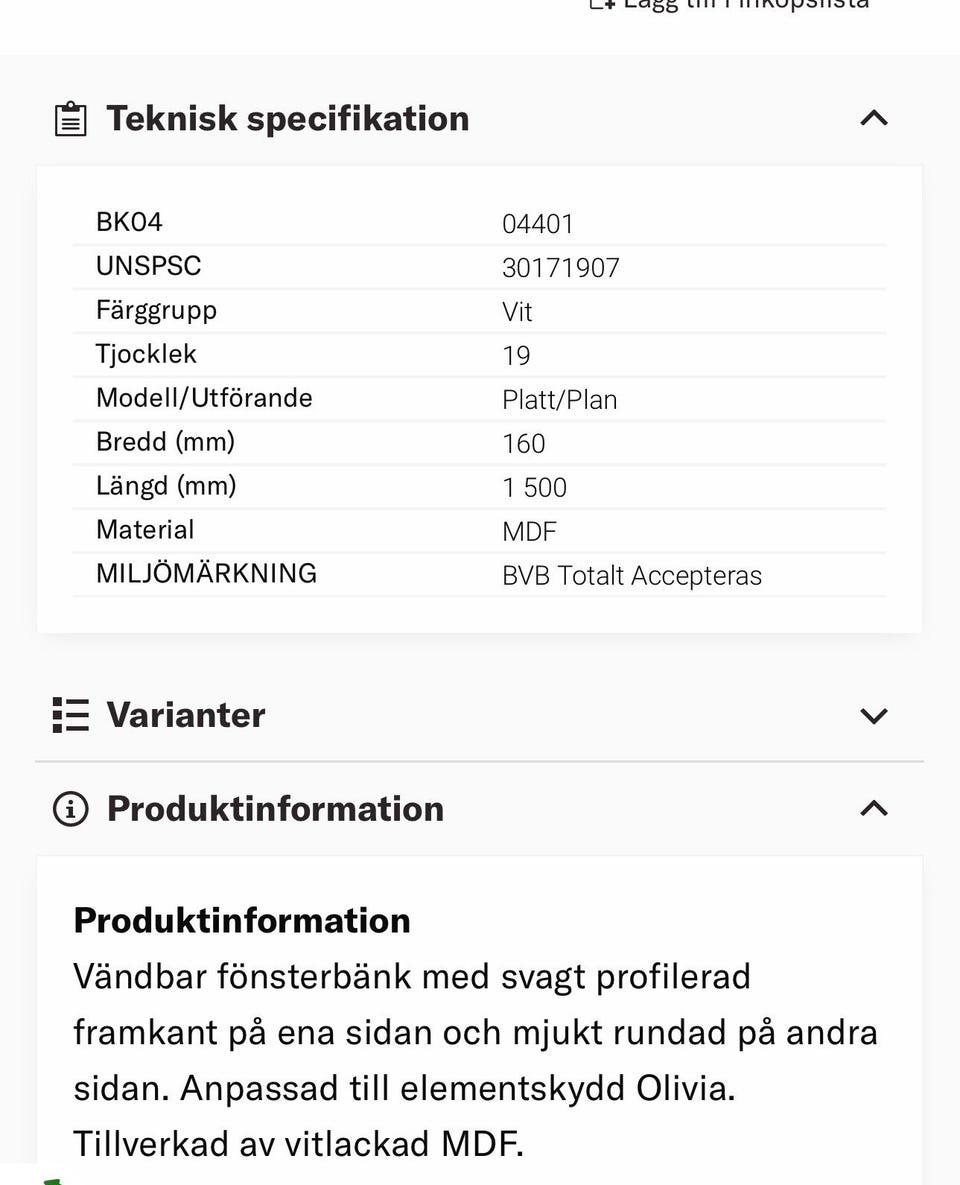Click the Modell/Utförande value Platt/Plan
The image size is (960, 1185).
point(559,400)
